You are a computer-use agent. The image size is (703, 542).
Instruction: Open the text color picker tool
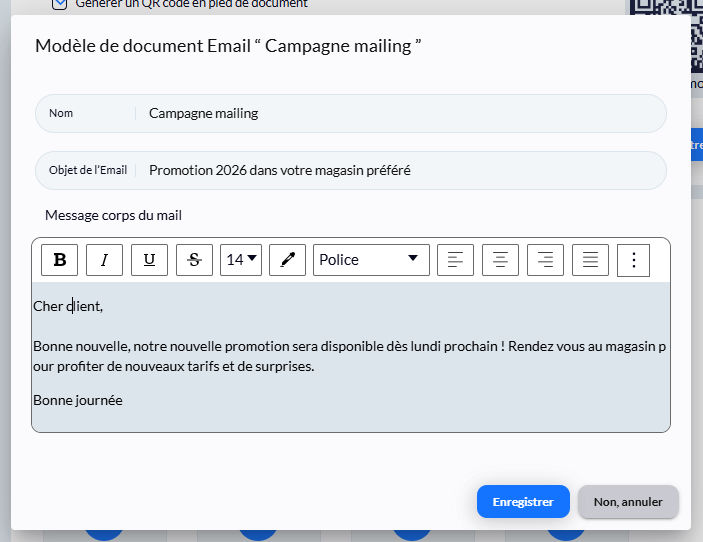[287, 260]
